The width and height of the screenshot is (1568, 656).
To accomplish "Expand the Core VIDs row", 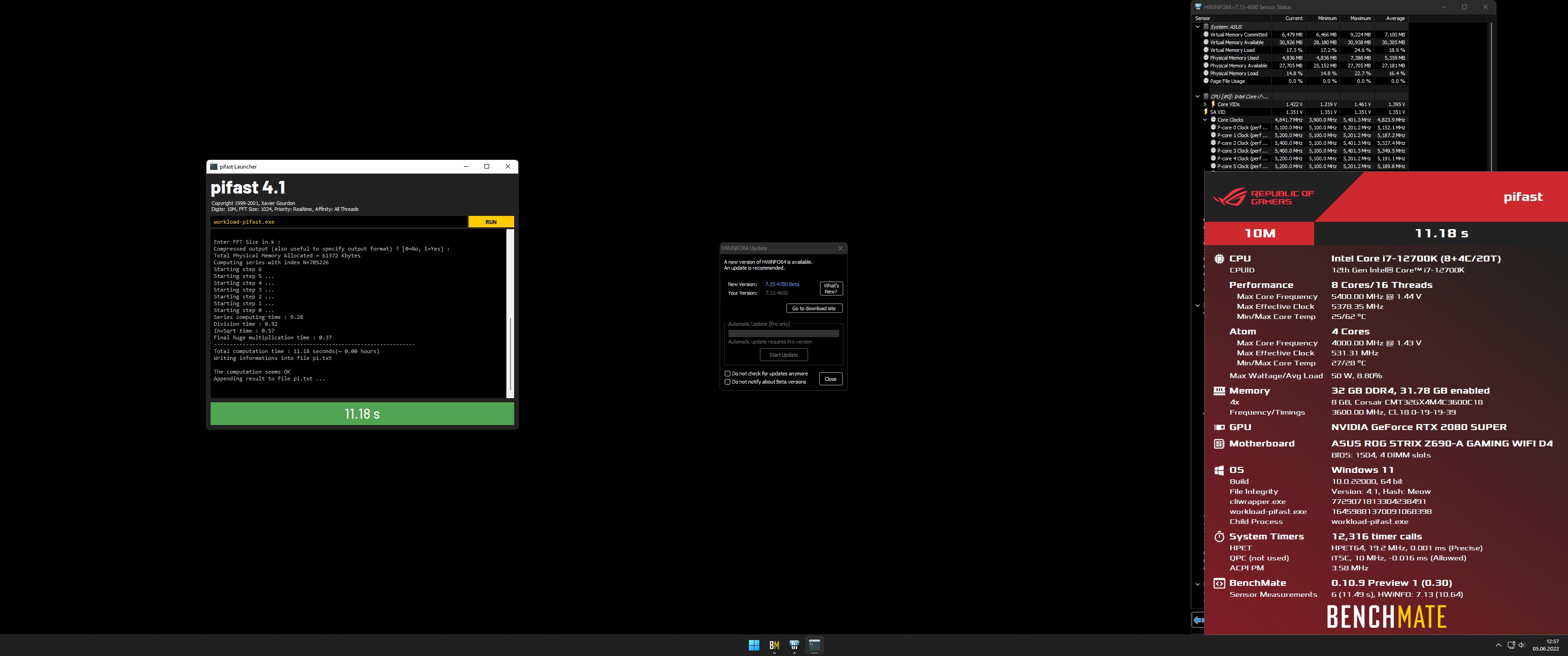I will (x=1205, y=104).
